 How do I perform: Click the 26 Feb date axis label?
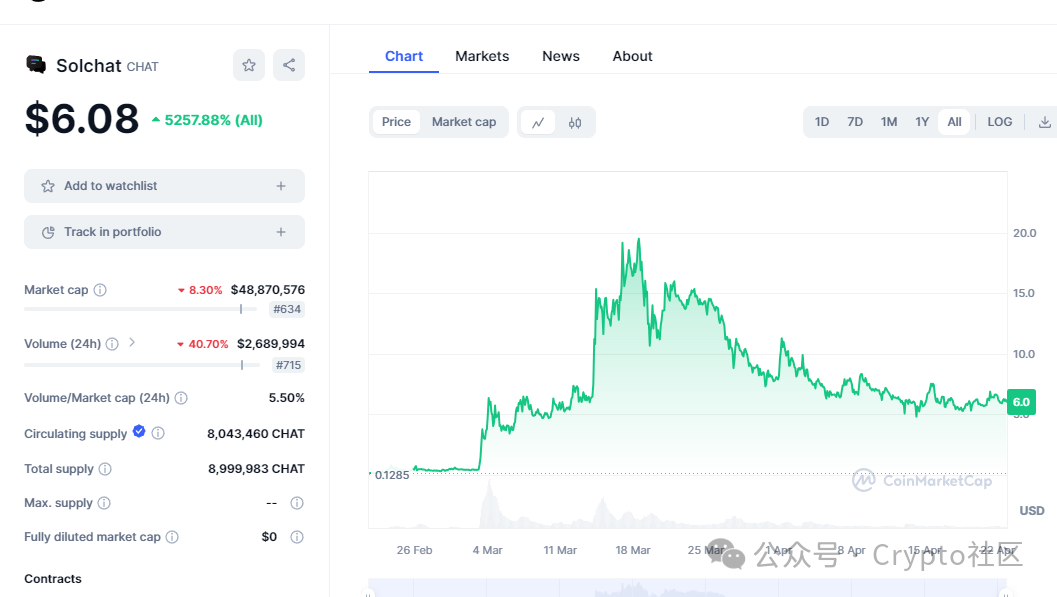tap(415, 550)
